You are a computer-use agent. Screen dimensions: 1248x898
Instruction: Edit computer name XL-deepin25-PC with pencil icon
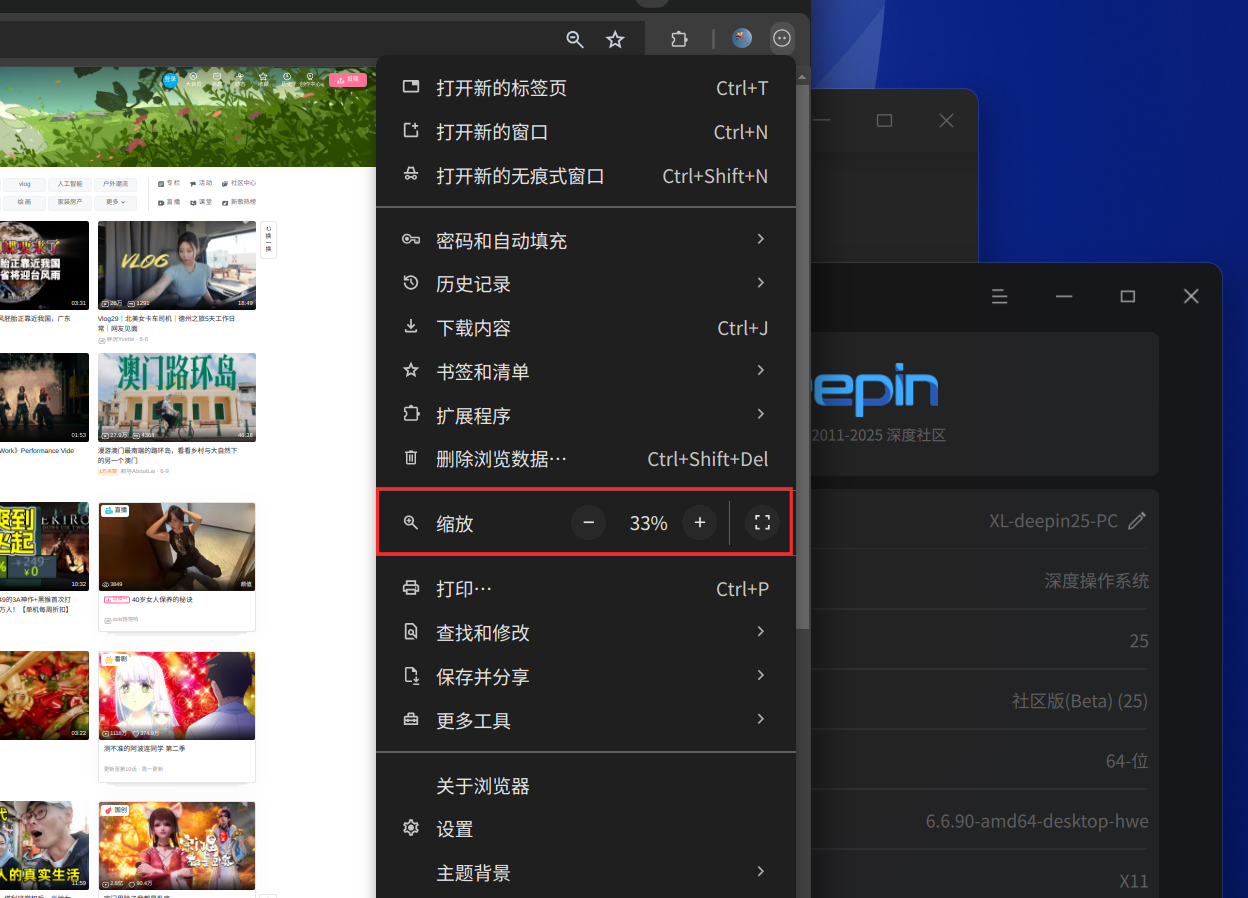coord(1136,521)
